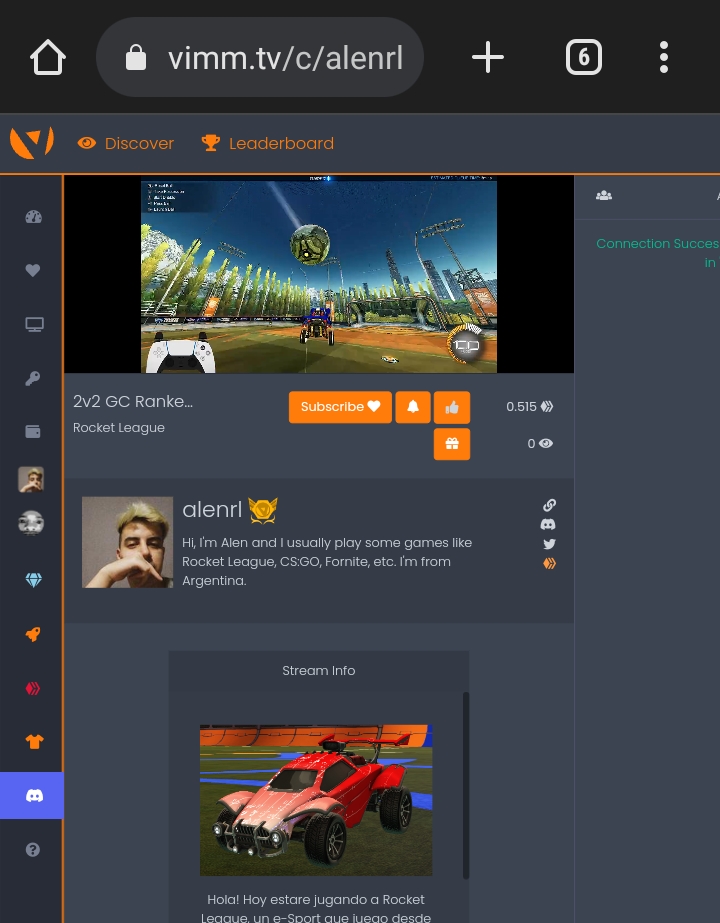
Task: Open the monitor sidebar icon
Action: 34,324
